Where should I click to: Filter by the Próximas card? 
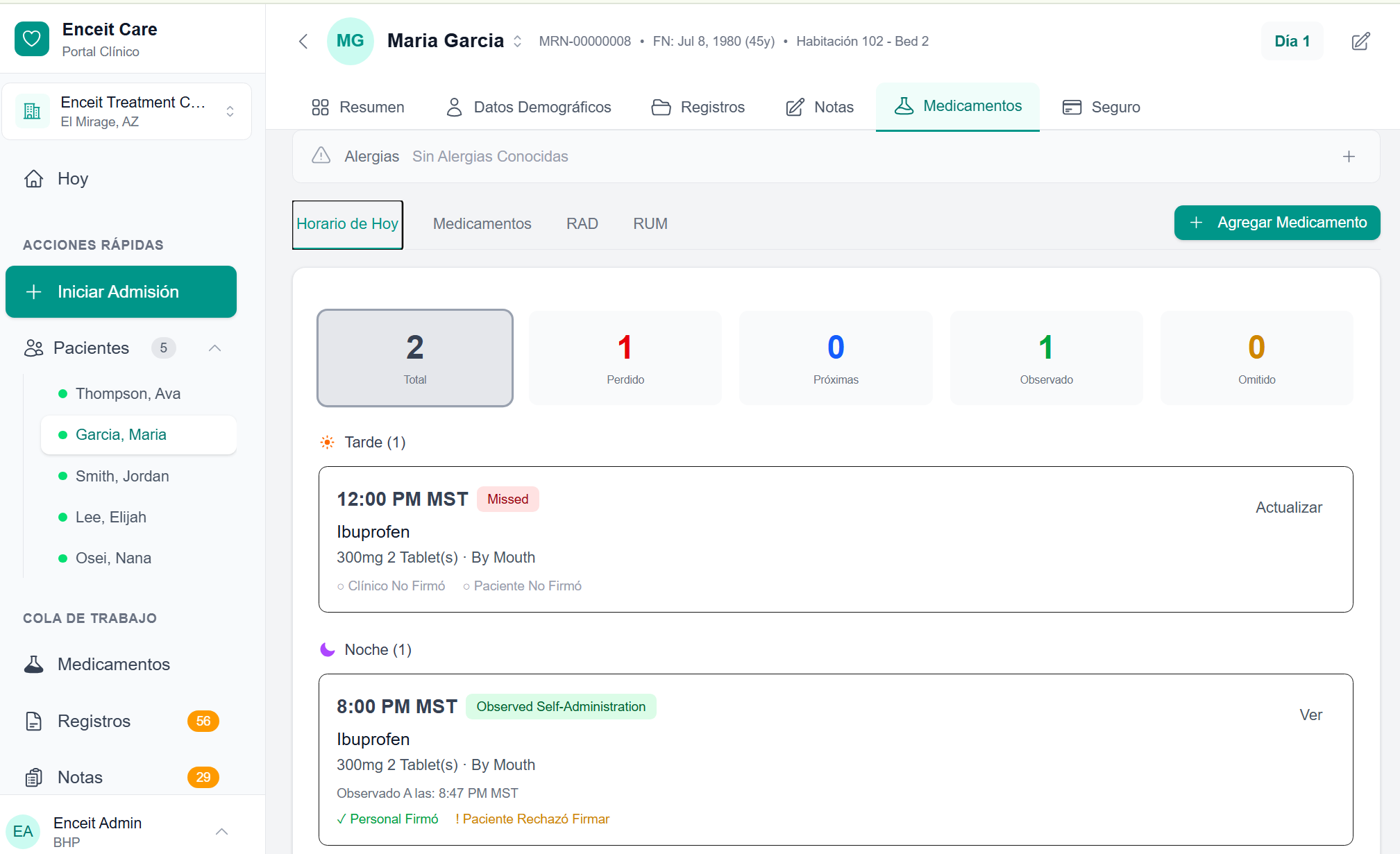tap(836, 358)
